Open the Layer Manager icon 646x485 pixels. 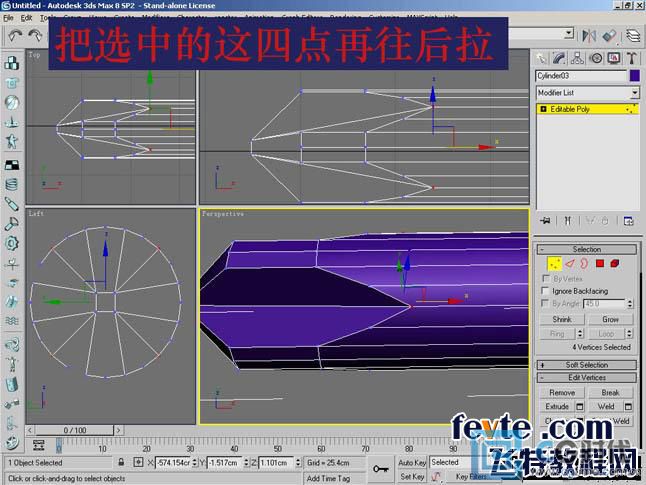coord(633,36)
